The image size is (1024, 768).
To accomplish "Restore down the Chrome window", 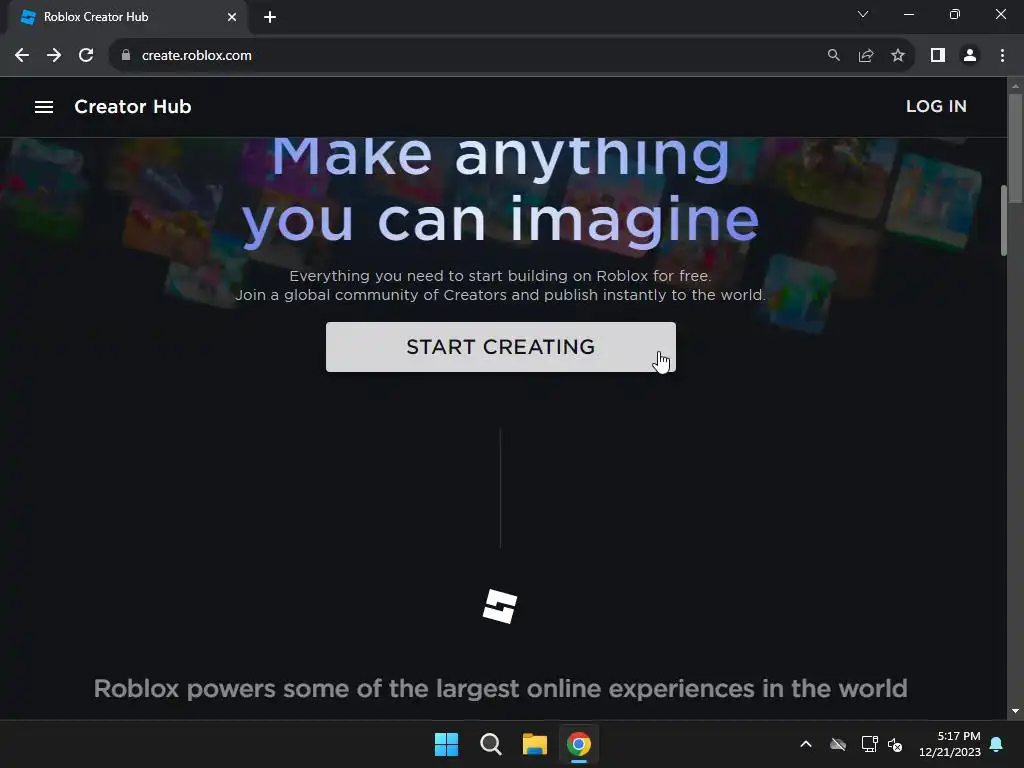I will point(955,14).
